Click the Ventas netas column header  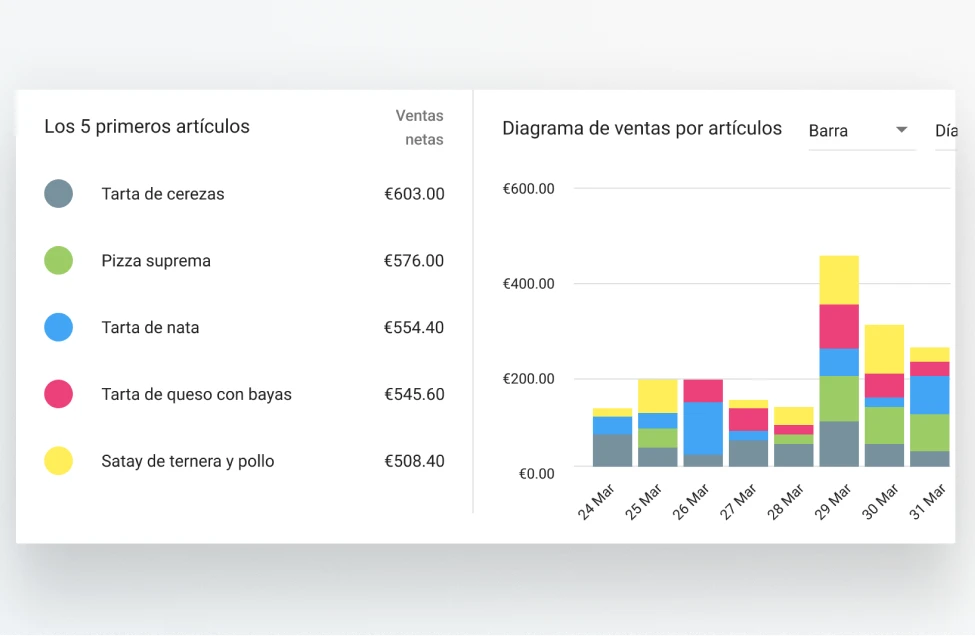point(420,126)
